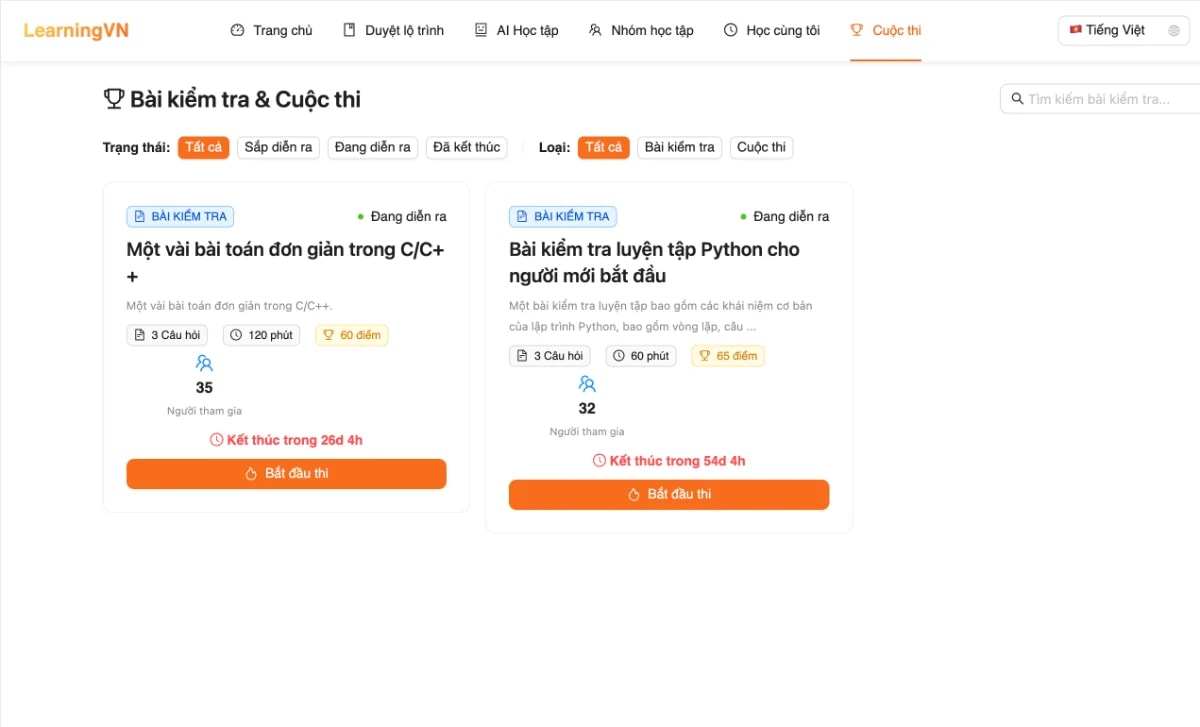Click the clock icon on 120 phút badge

click(x=236, y=335)
